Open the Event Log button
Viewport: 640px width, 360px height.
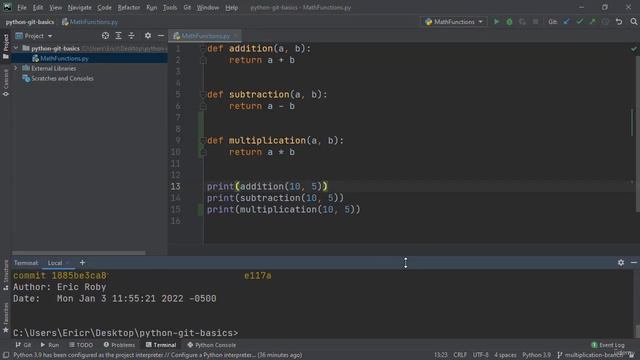[608, 345]
